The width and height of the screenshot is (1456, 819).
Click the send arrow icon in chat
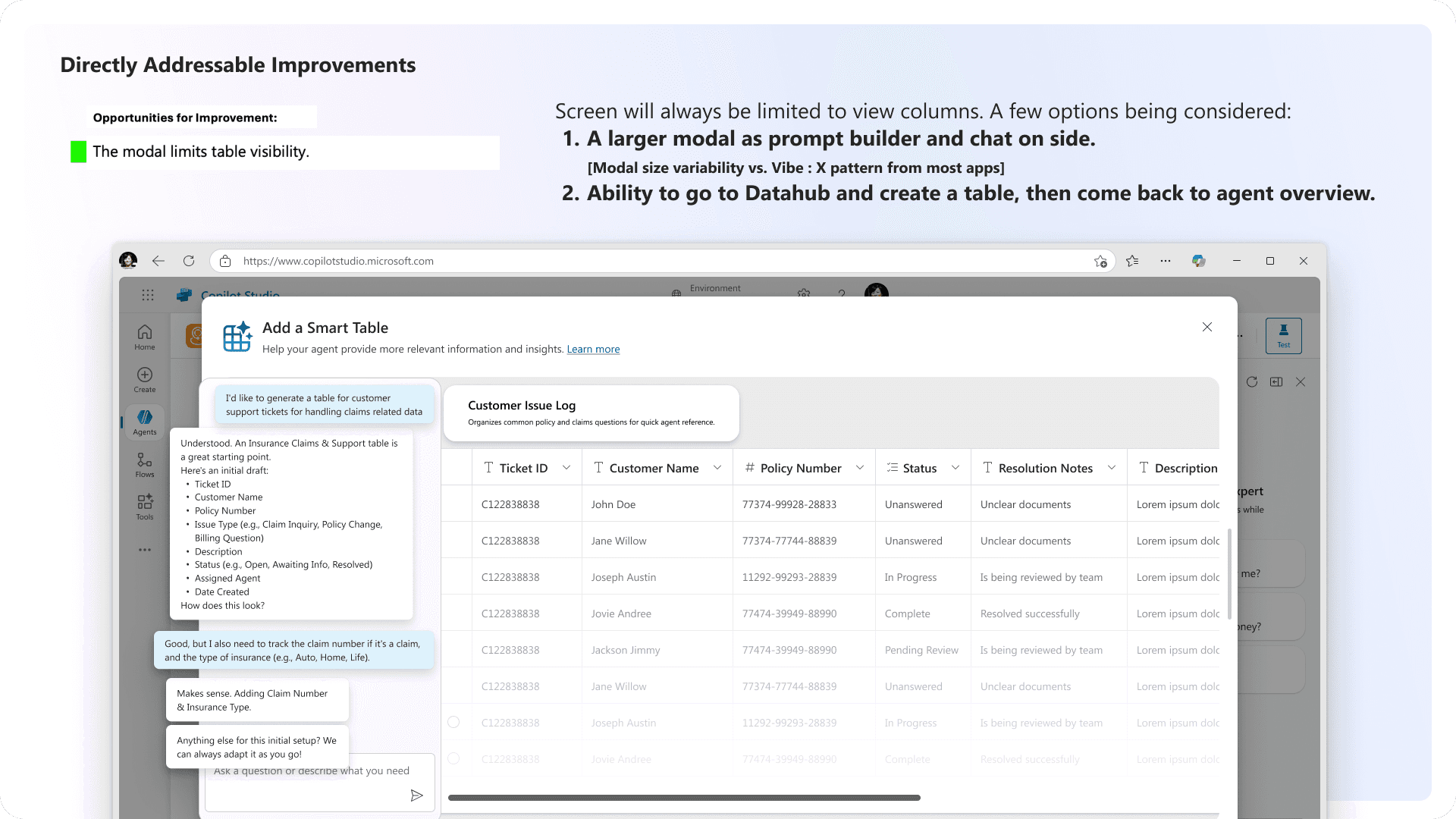coord(416,795)
